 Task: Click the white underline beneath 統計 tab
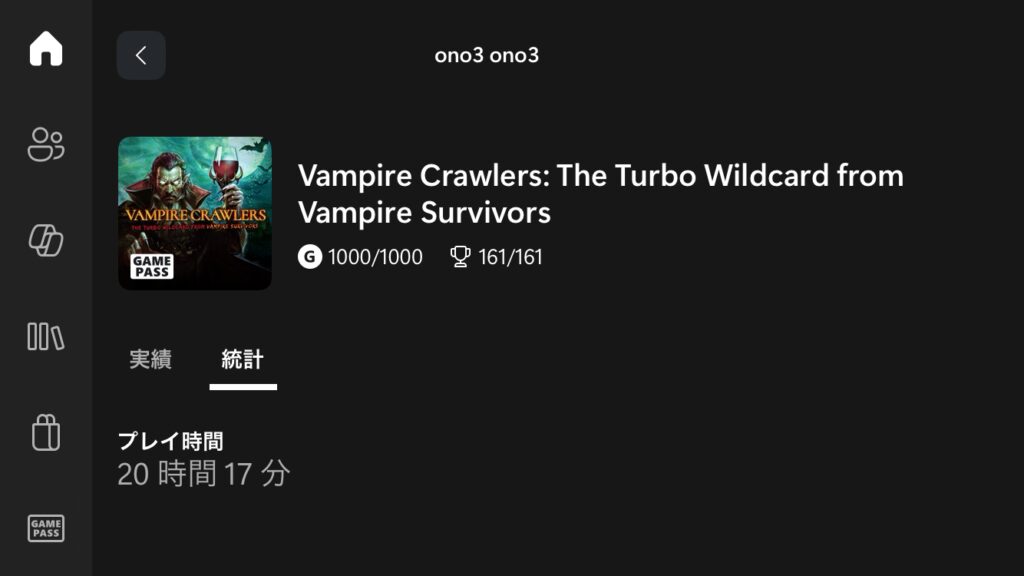[243, 386]
